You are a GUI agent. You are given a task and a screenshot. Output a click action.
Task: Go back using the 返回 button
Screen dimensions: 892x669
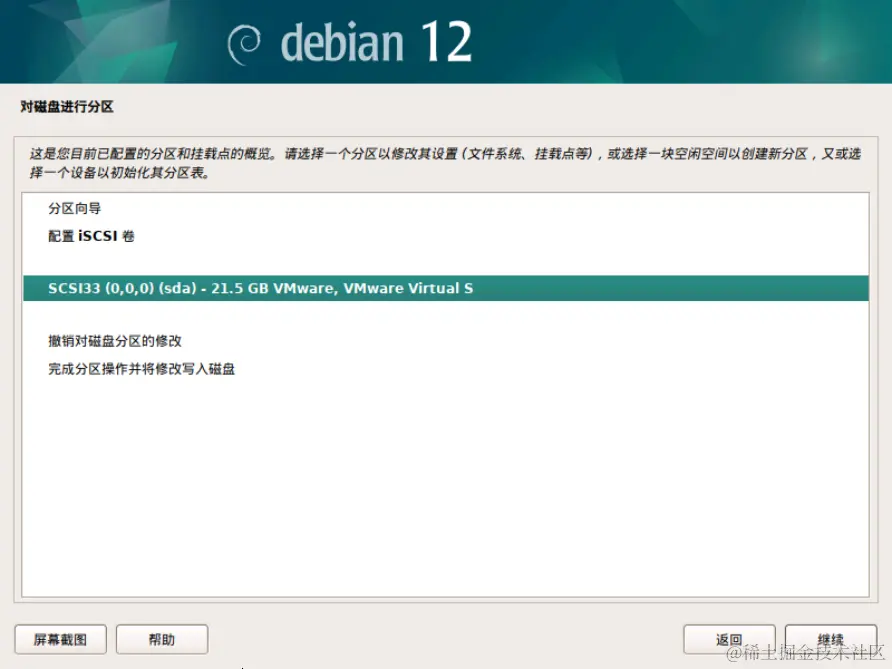click(x=729, y=639)
